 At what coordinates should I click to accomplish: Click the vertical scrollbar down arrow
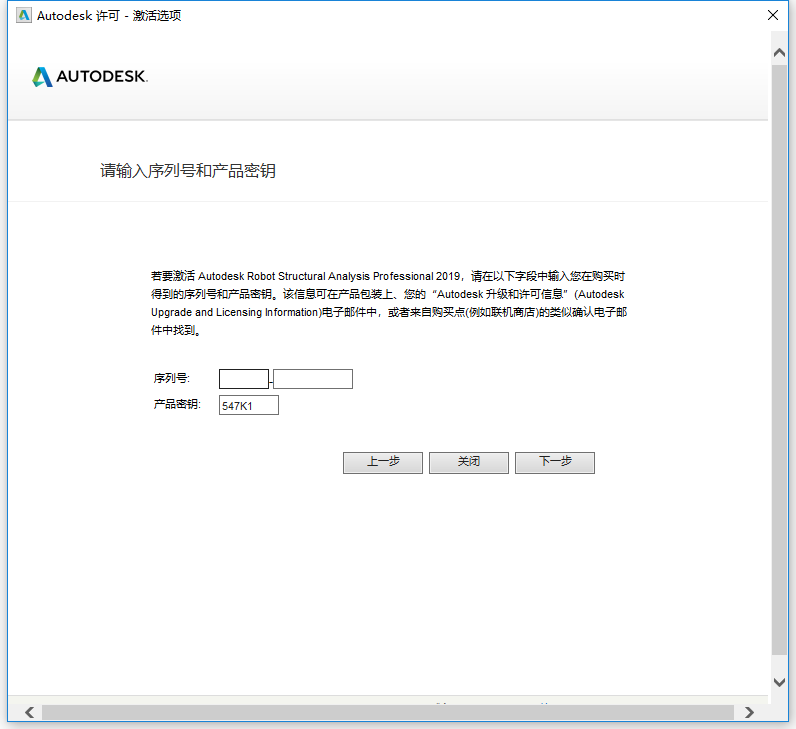(779, 682)
